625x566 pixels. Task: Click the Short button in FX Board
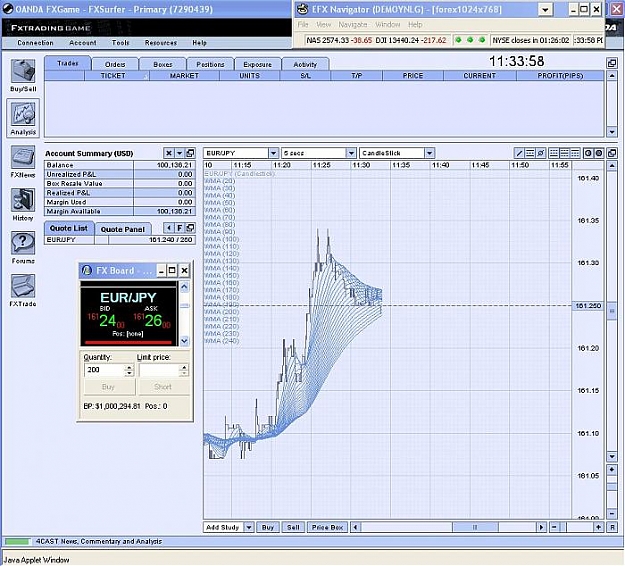click(163, 387)
